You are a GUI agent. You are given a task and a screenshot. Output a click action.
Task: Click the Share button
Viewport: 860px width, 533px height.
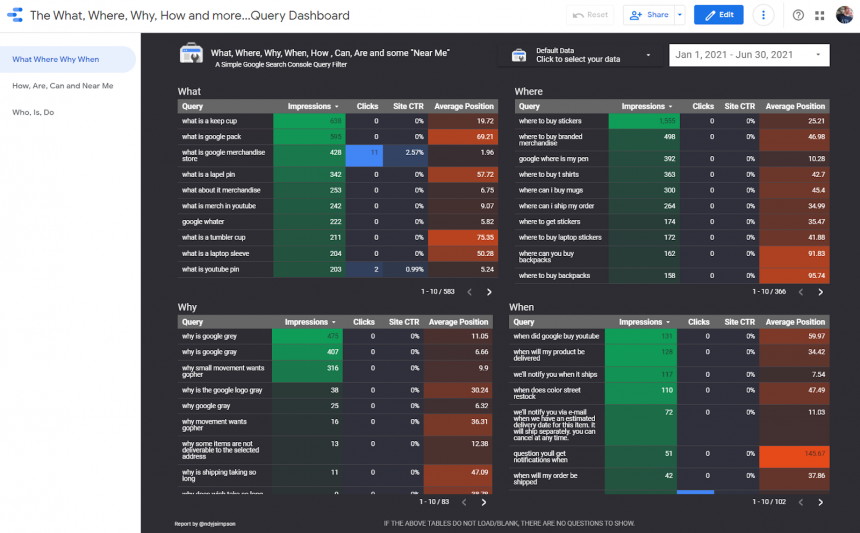pos(649,15)
